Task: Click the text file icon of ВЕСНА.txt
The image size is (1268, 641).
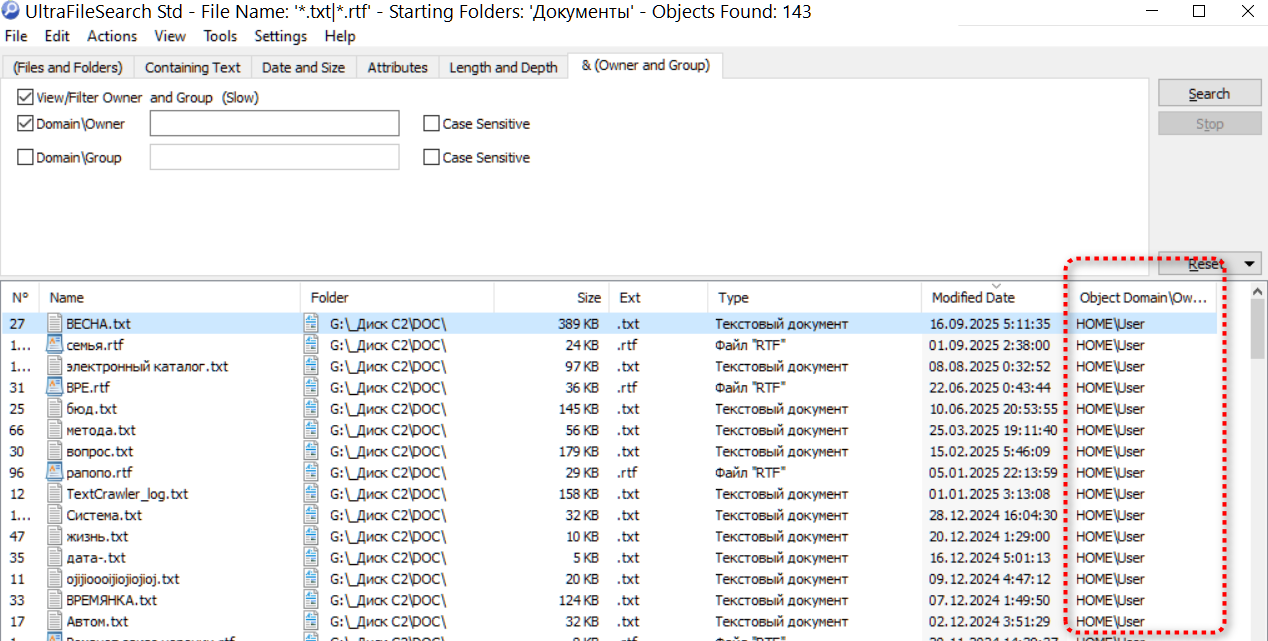Action: coord(55,324)
